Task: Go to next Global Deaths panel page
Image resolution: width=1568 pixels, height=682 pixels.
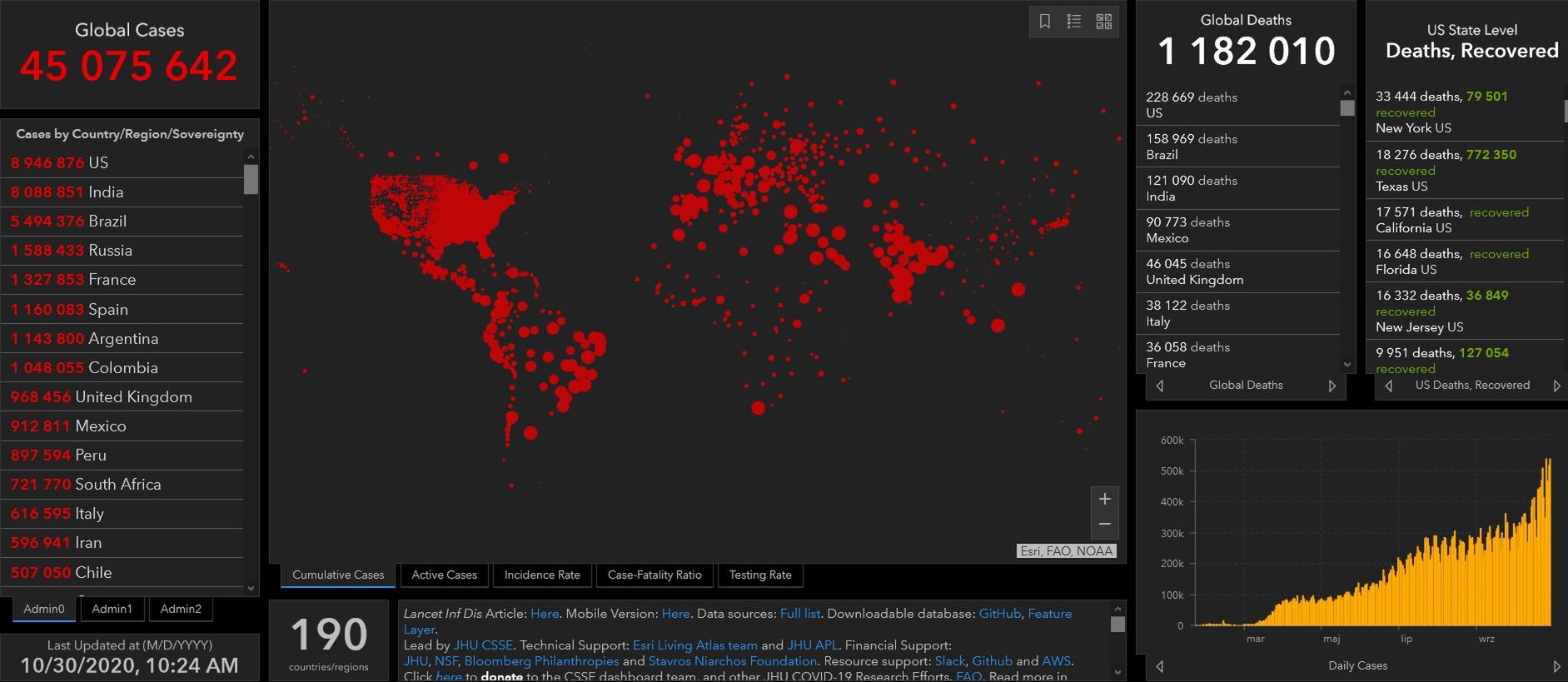Action: (1332, 386)
